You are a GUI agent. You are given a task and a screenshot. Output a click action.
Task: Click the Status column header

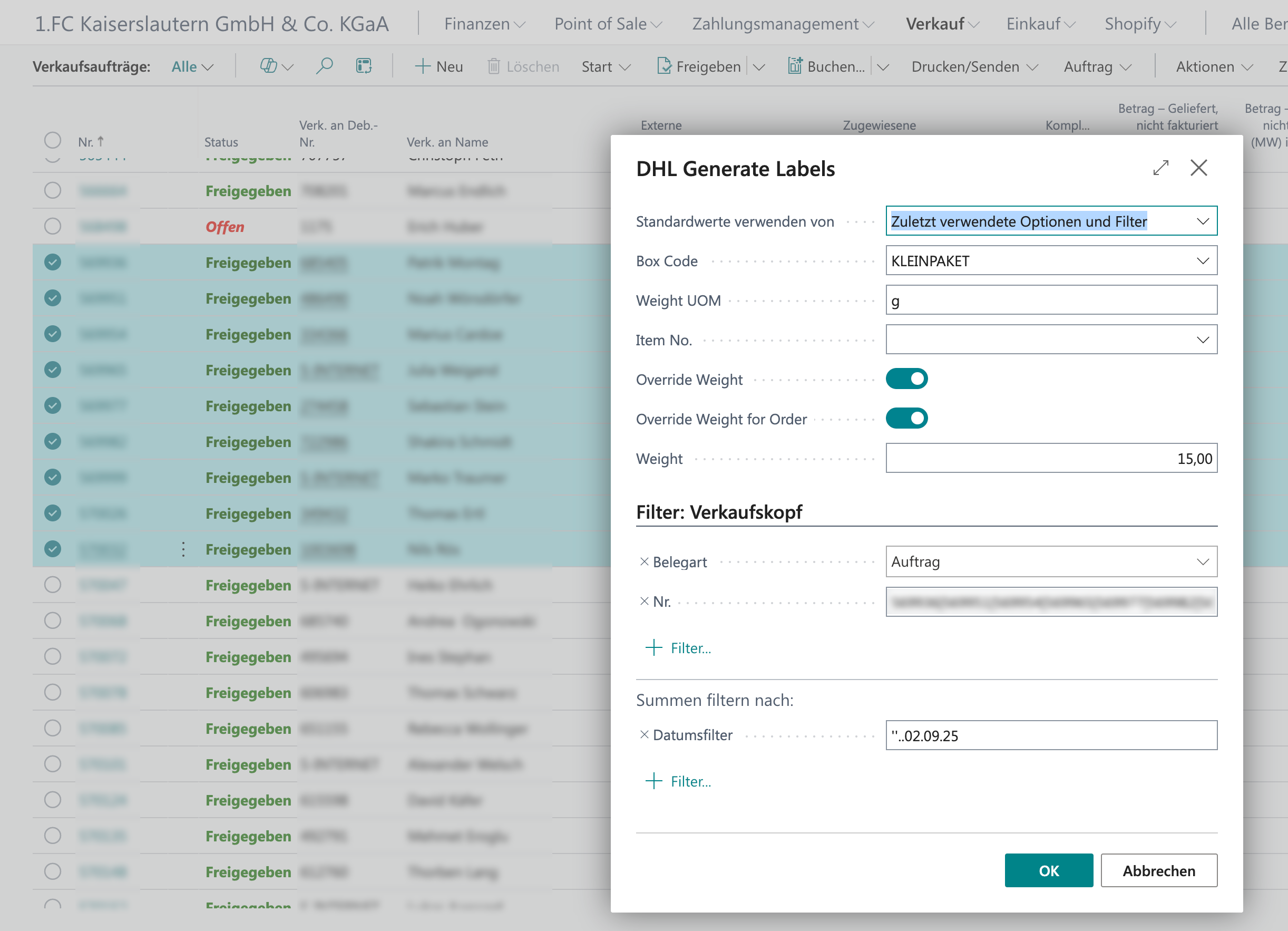[221, 142]
